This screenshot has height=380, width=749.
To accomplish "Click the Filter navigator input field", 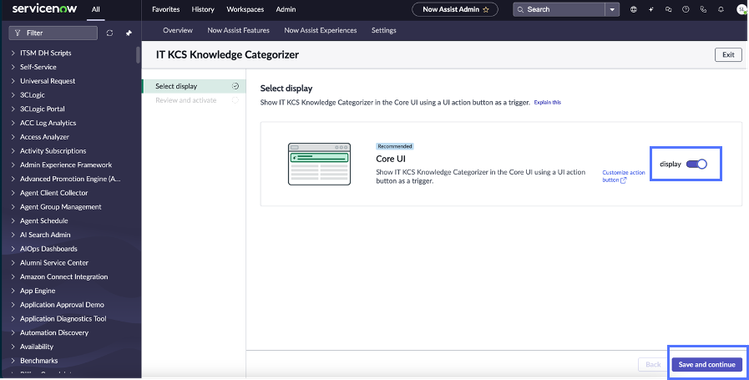I will pyautogui.click(x=53, y=33).
